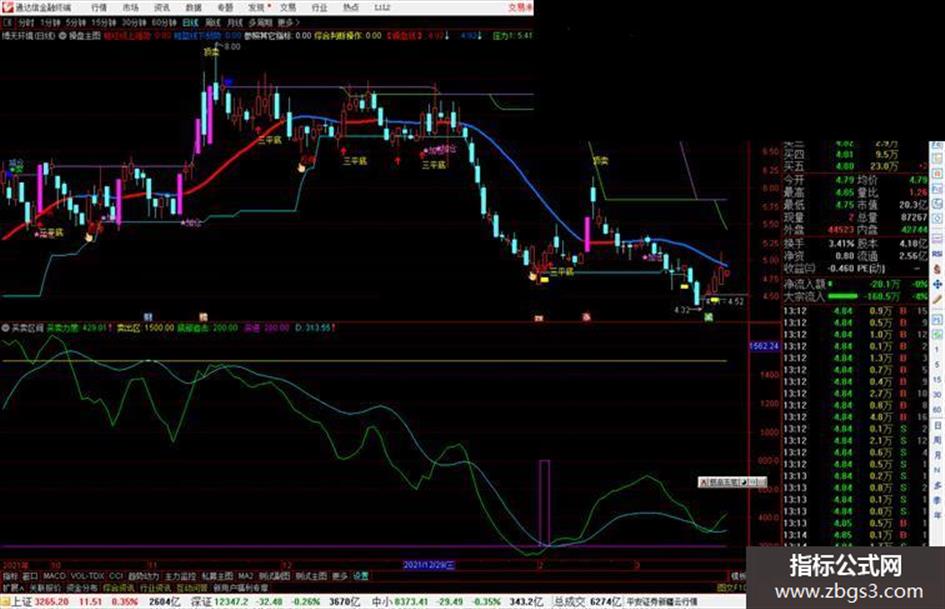Apply the MACD indicator tab

pyautogui.click(x=54, y=576)
